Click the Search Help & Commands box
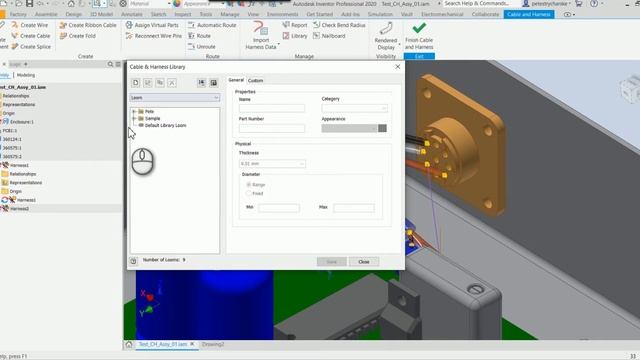Image resolution: width=640 pixels, height=360 pixels. [x=476, y=4]
